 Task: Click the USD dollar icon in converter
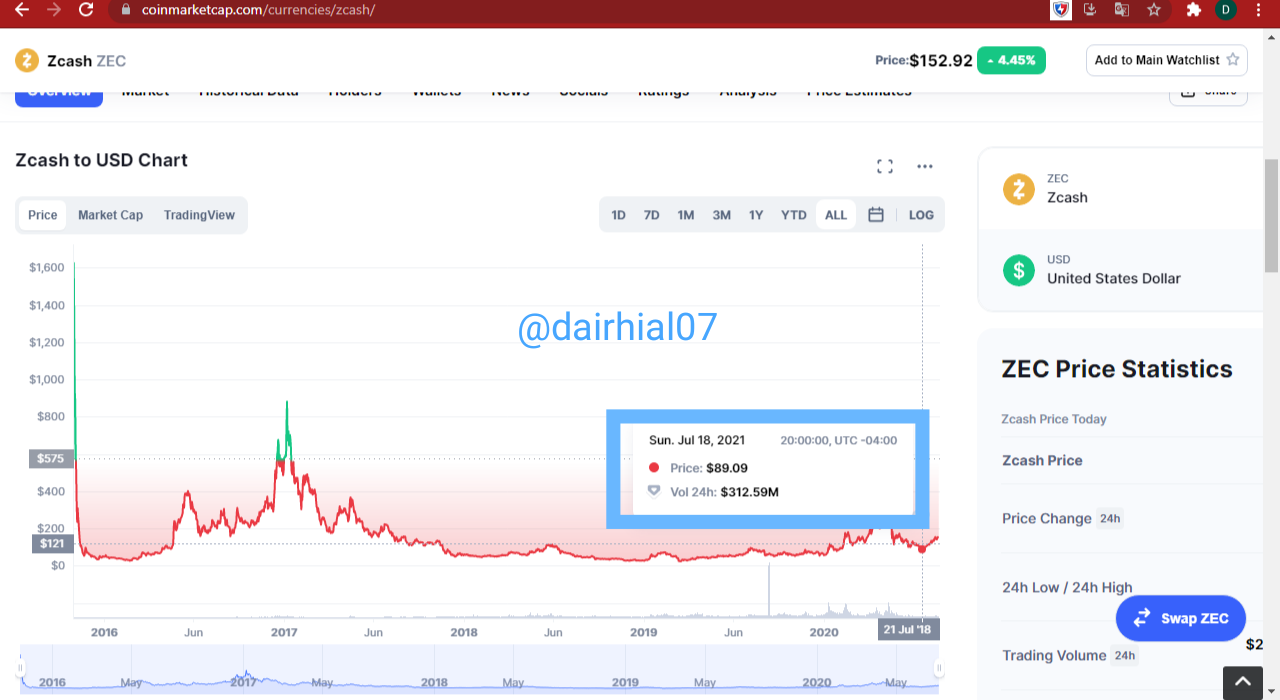point(1019,270)
